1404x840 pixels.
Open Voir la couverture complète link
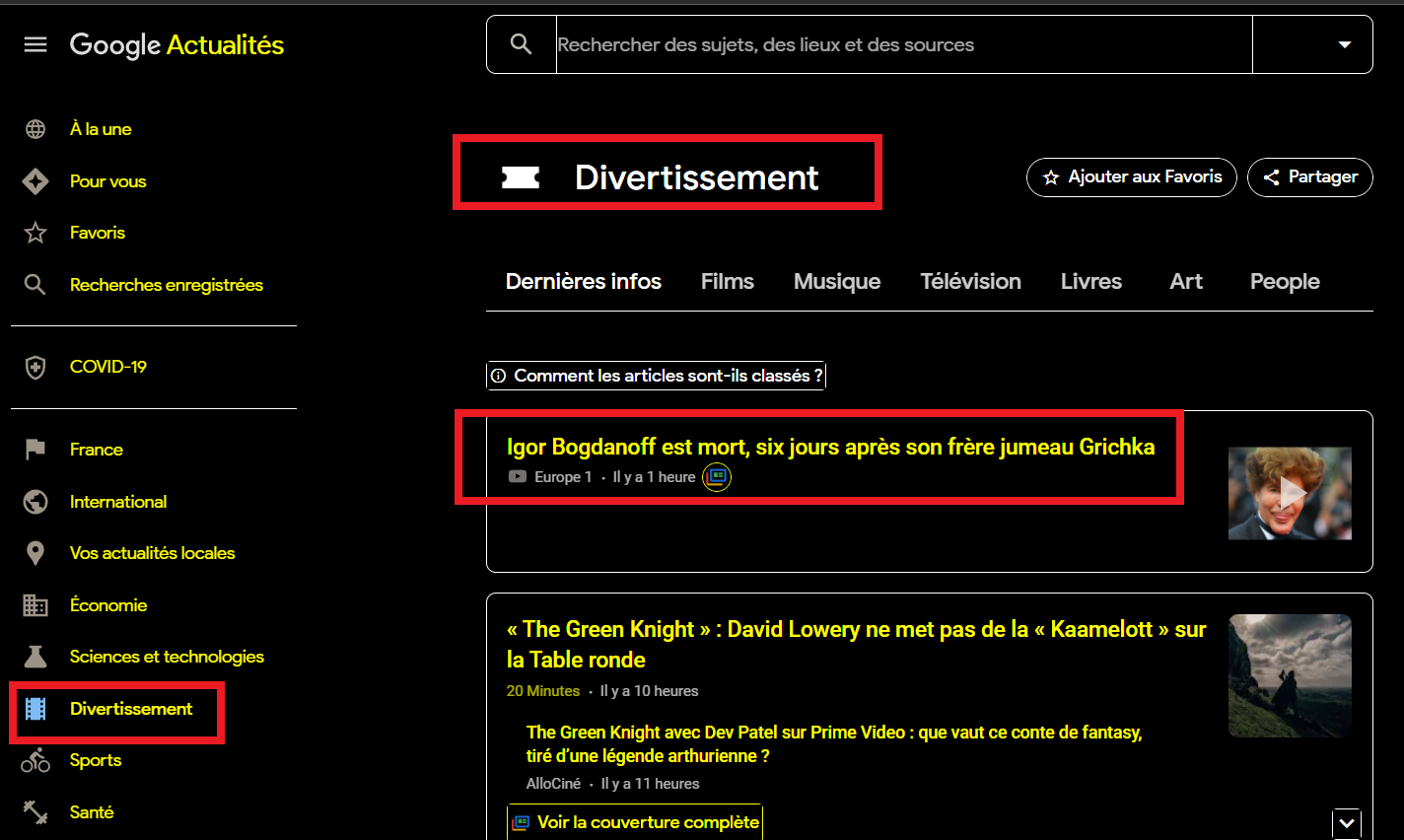(635, 822)
